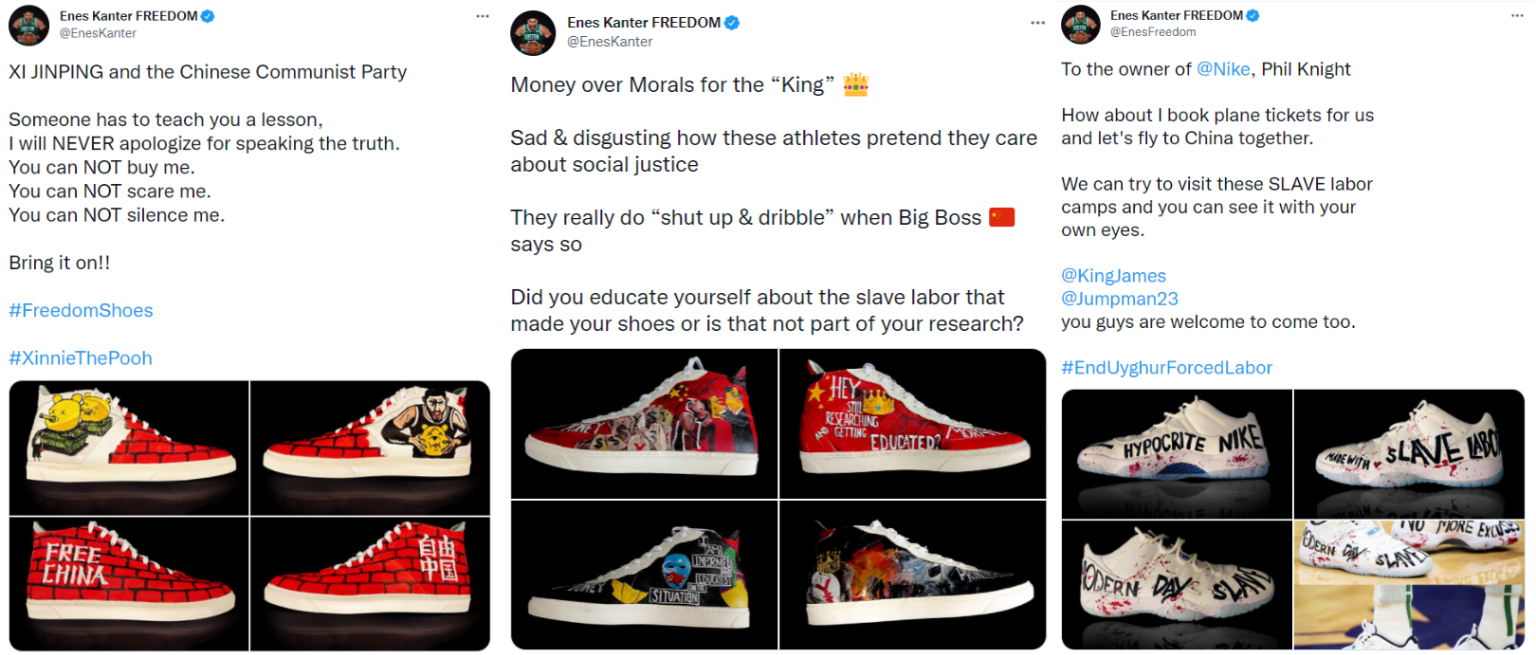Viewport: 1536px width, 655px height.
Task: Click the profile avatar on the XI JINPING tweet
Action: (29, 25)
